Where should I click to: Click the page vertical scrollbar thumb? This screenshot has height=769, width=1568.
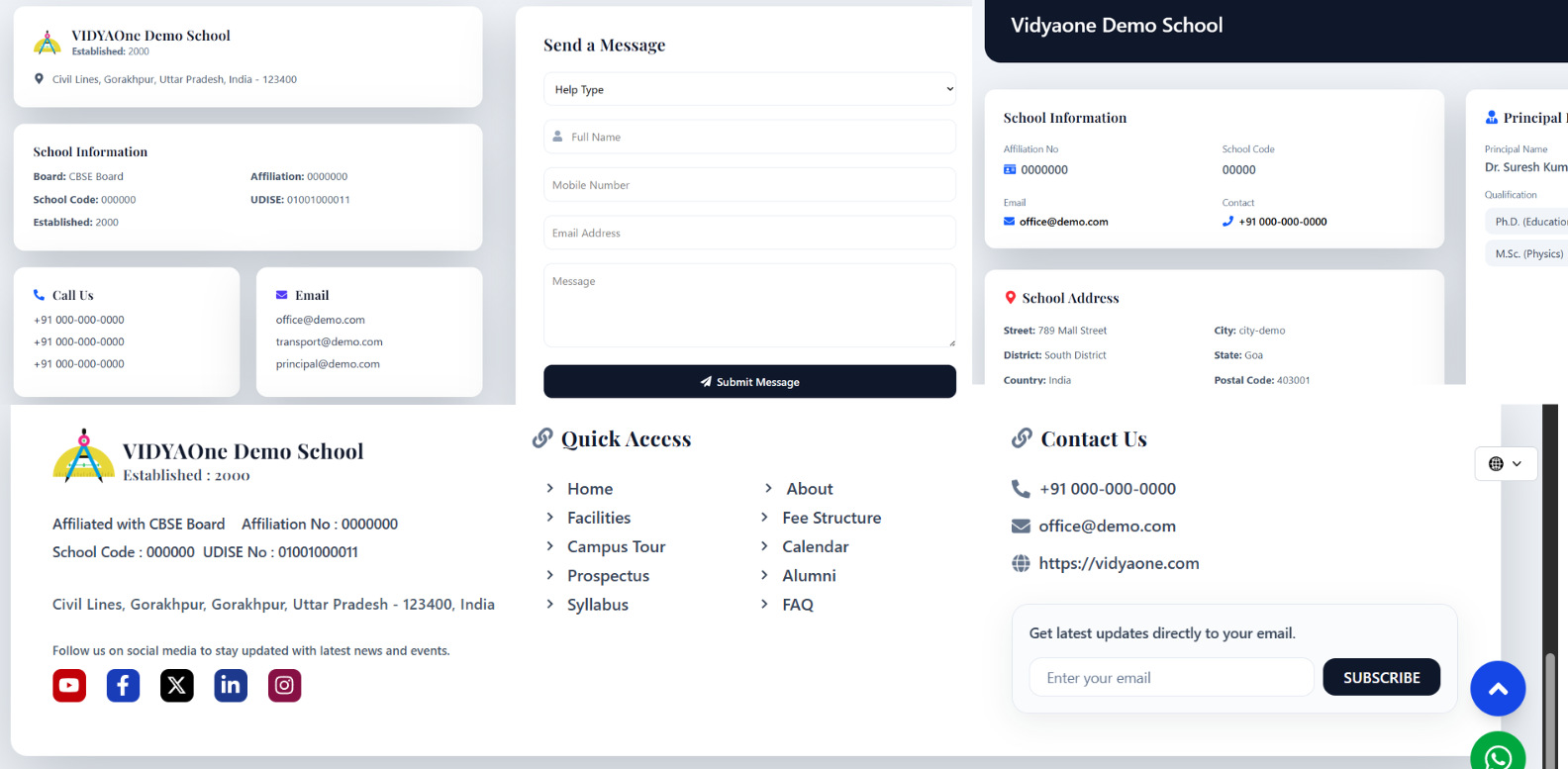1550,711
